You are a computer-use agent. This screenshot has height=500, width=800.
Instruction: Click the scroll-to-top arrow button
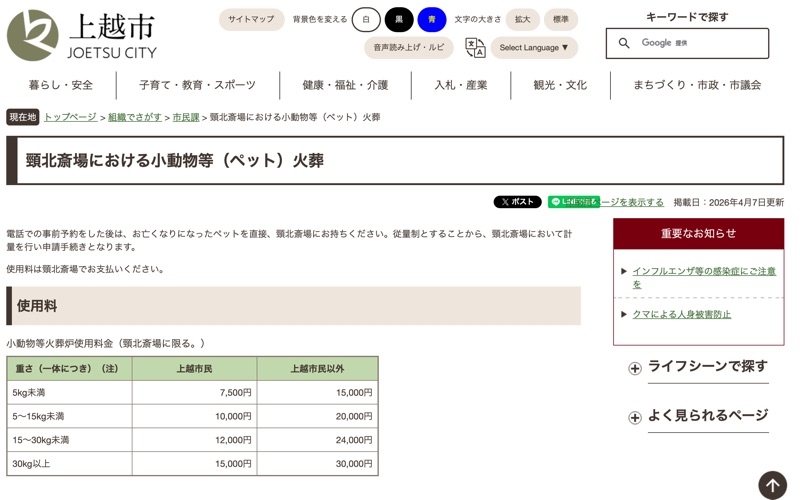[772, 485]
